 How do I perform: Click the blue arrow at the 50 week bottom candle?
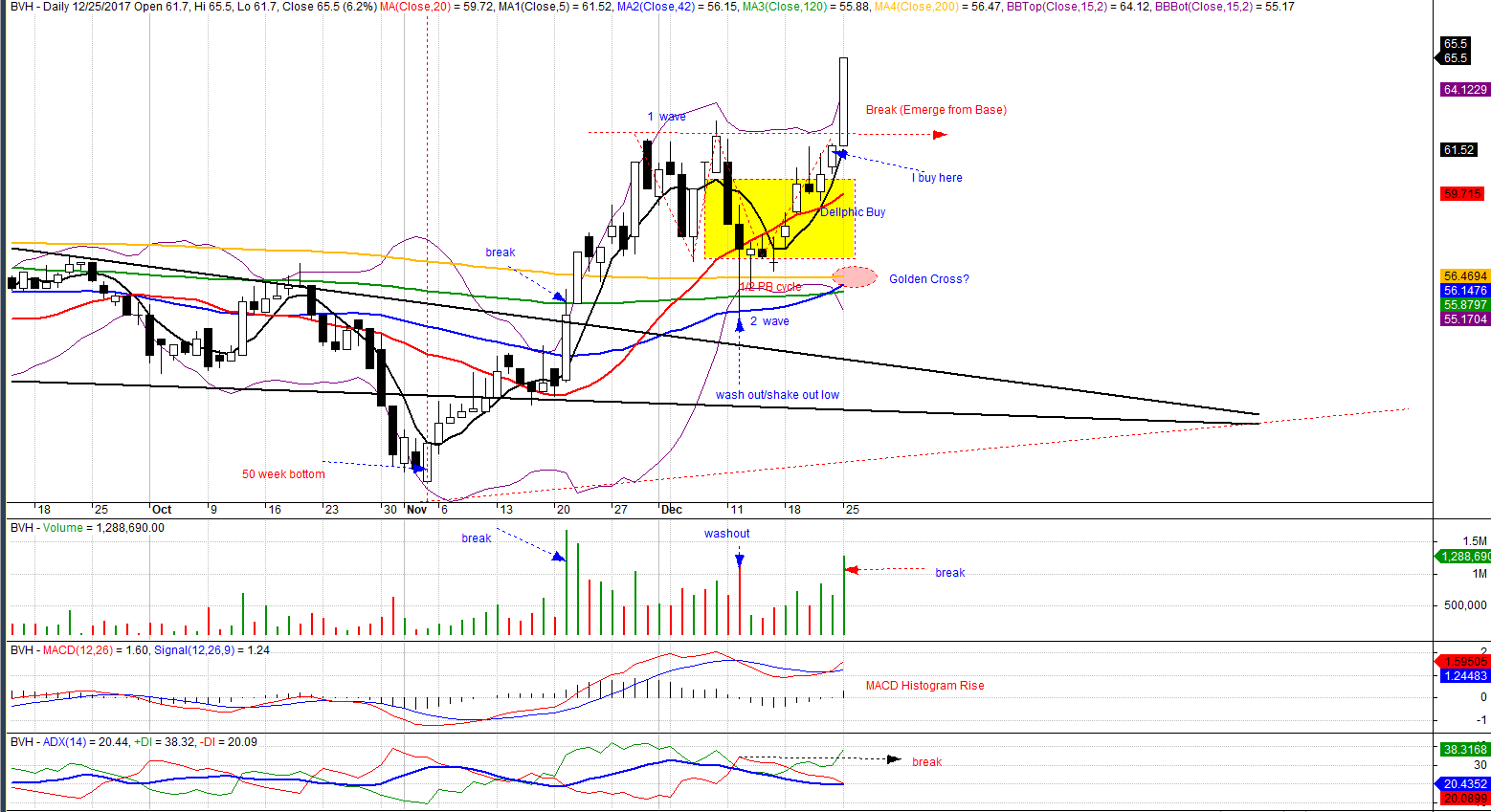coord(417,469)
